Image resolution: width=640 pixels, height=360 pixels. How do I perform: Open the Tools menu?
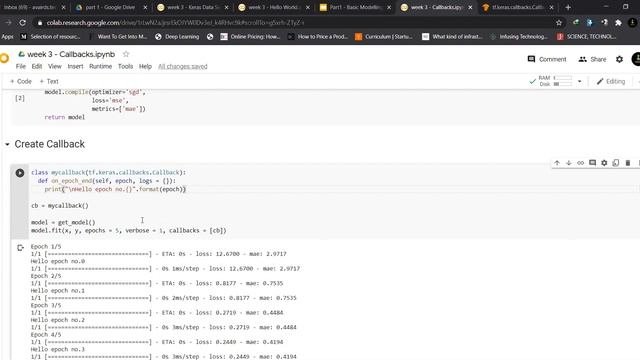click(x=125, y=67)
